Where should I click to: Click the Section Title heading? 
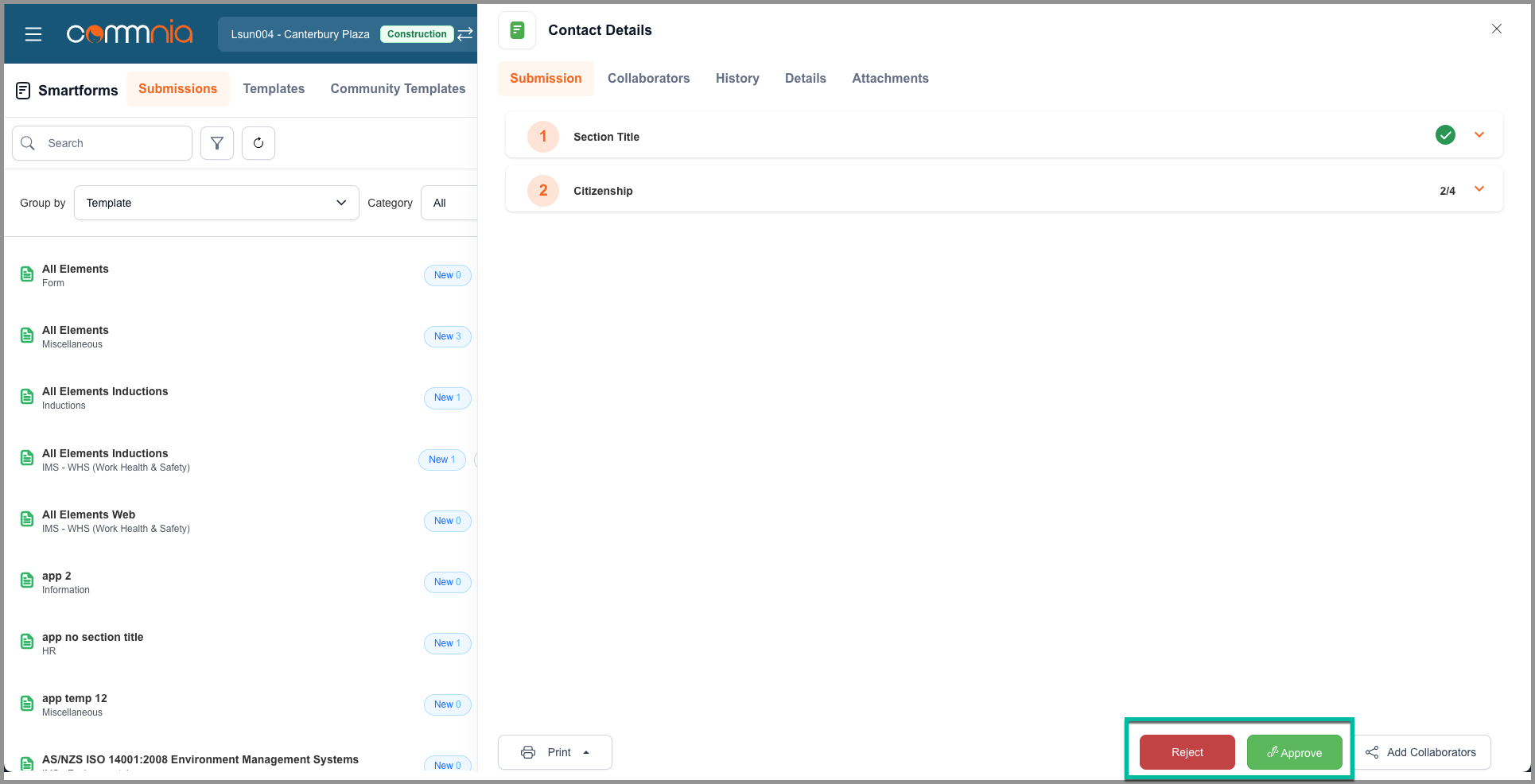tap(606, 137)
